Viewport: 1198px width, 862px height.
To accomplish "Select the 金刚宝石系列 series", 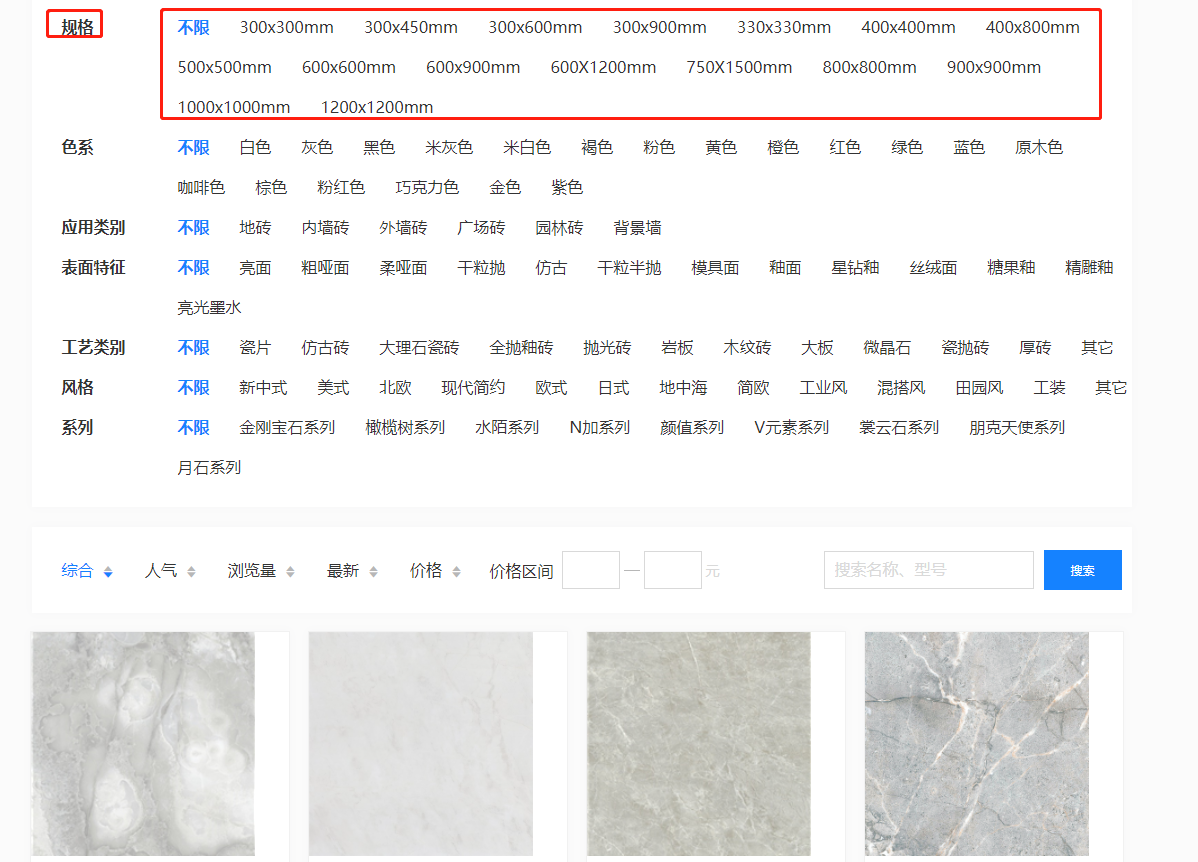I will pyautogui.click(x=287, y=428).
